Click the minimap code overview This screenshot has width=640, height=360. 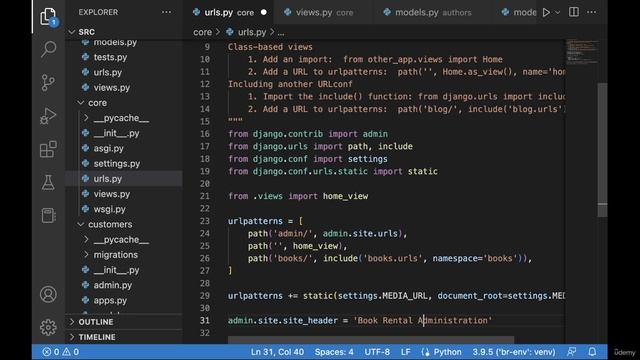582,52
